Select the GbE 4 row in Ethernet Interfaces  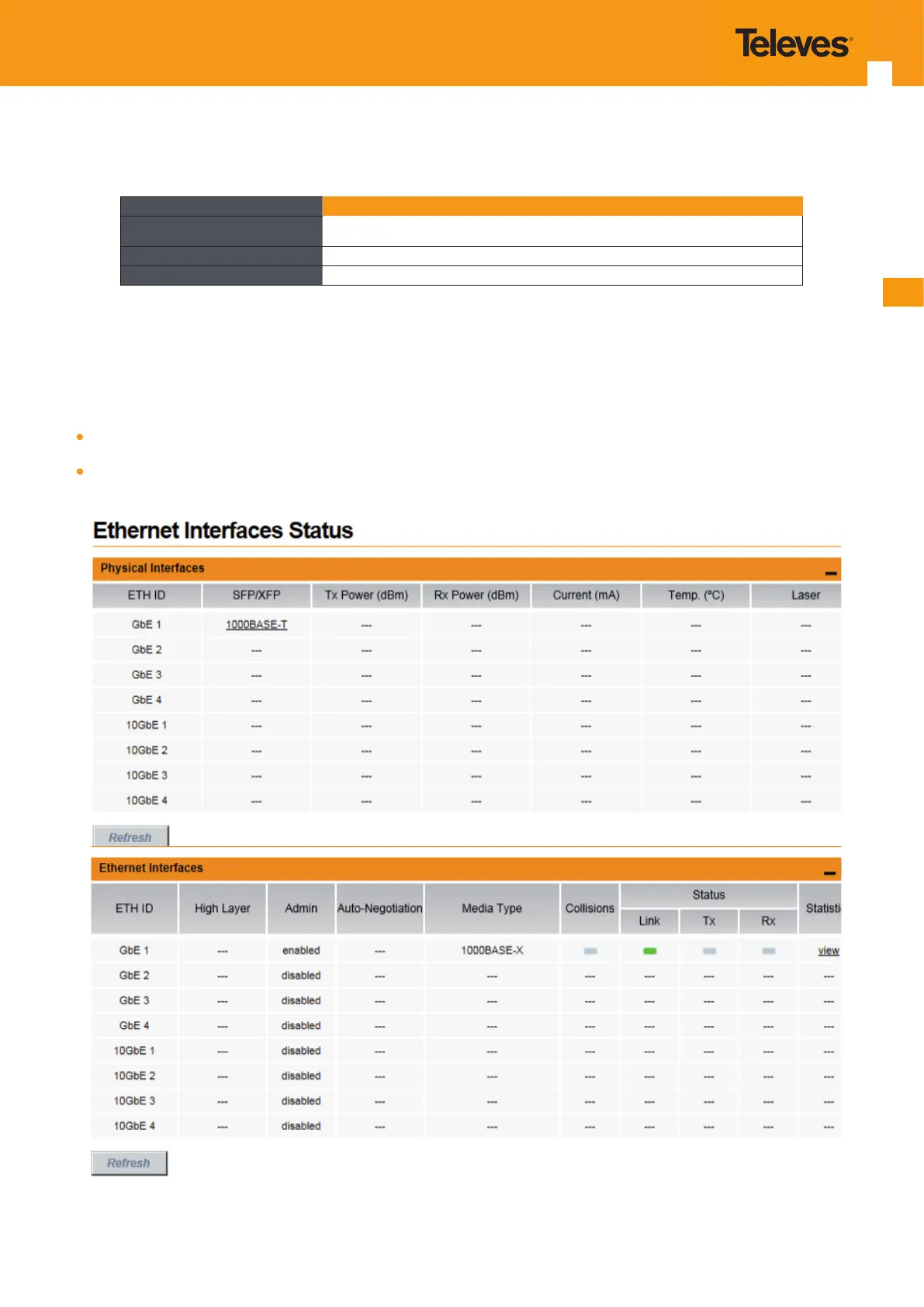(x=466, y=1026)
